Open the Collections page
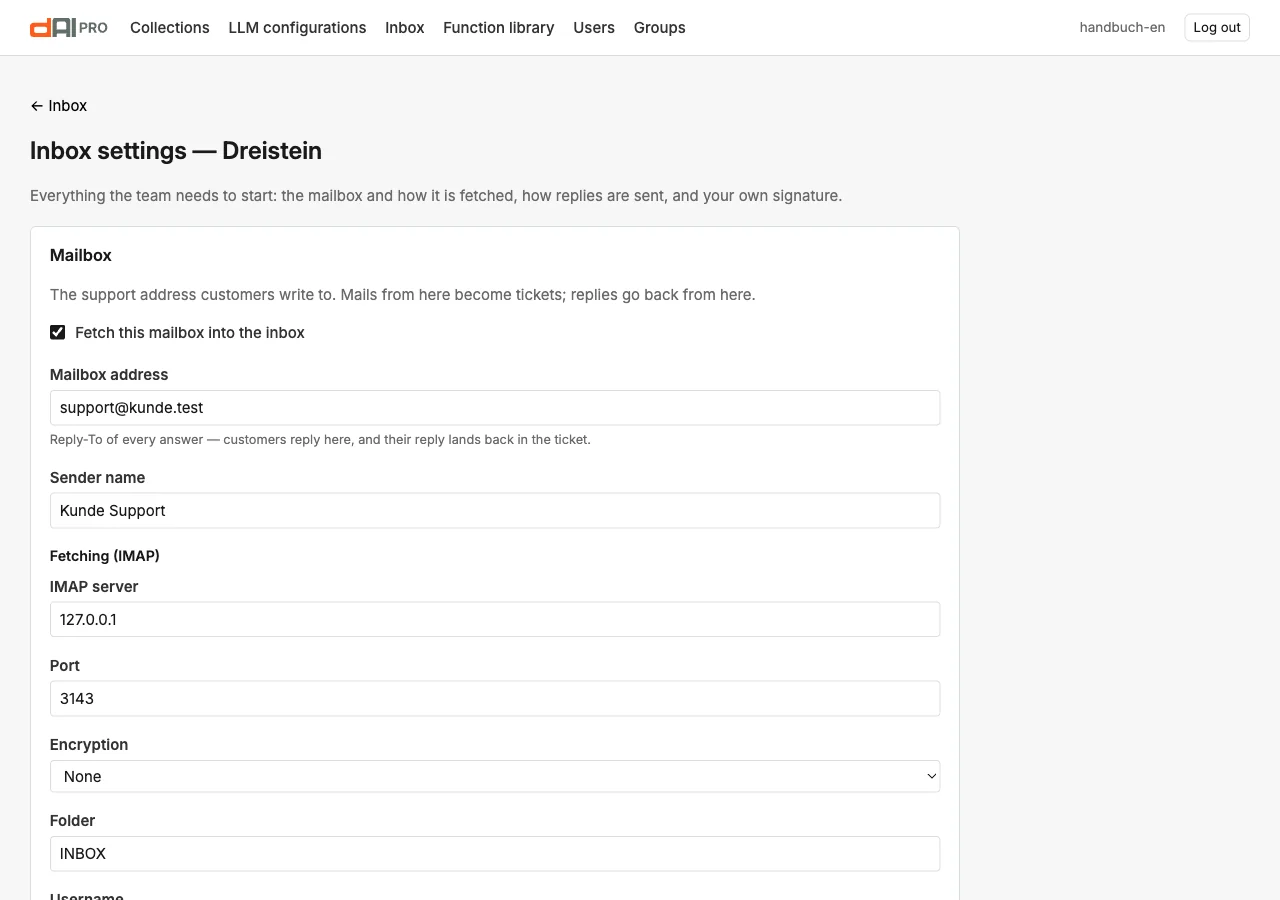1280x900 pixels. point(170,28)
